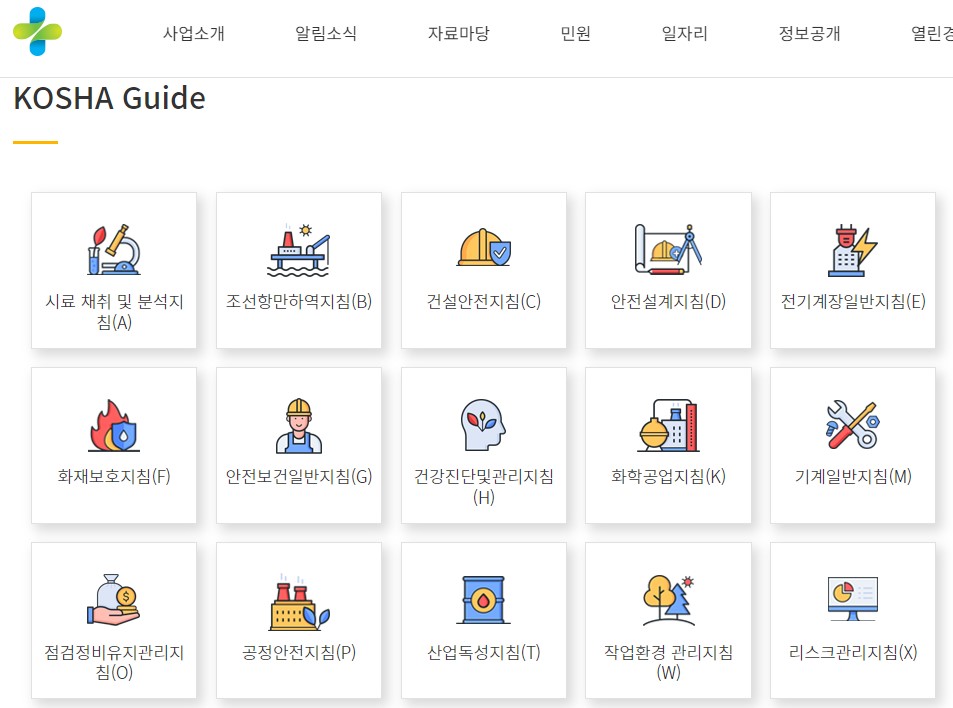Click the blueprint compass icon for guide D
This screenshot has width=953, height=708.
click(x=668, y=249)
